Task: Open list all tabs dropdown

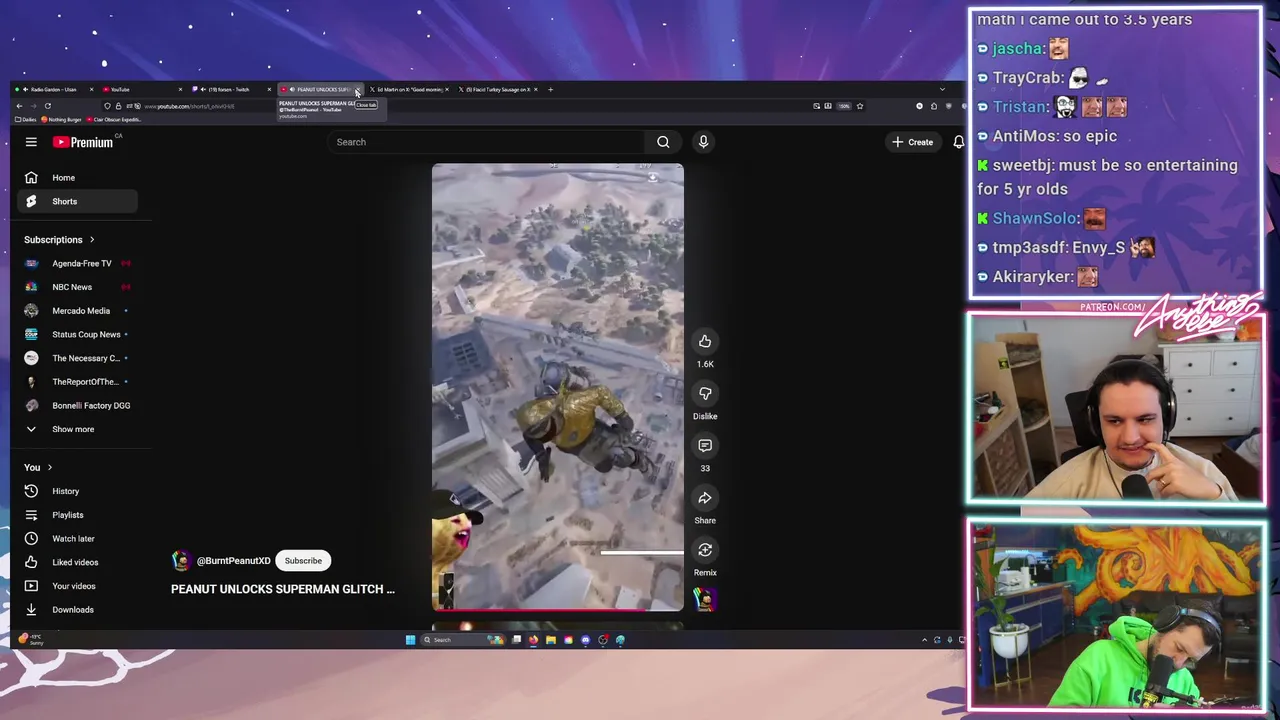Action: click(942, 89)
